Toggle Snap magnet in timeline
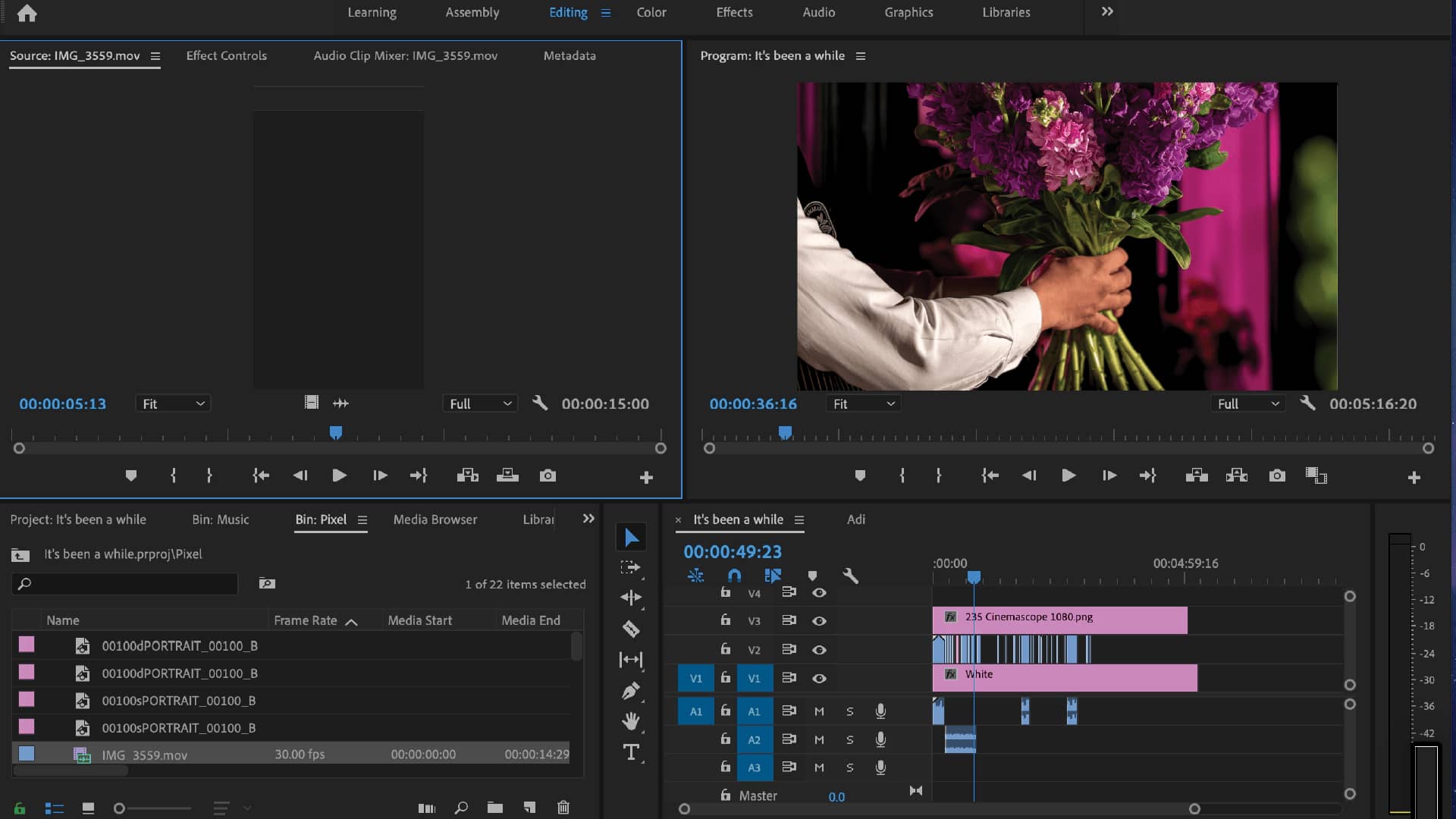1456x819 pixels. click(734, 576)
